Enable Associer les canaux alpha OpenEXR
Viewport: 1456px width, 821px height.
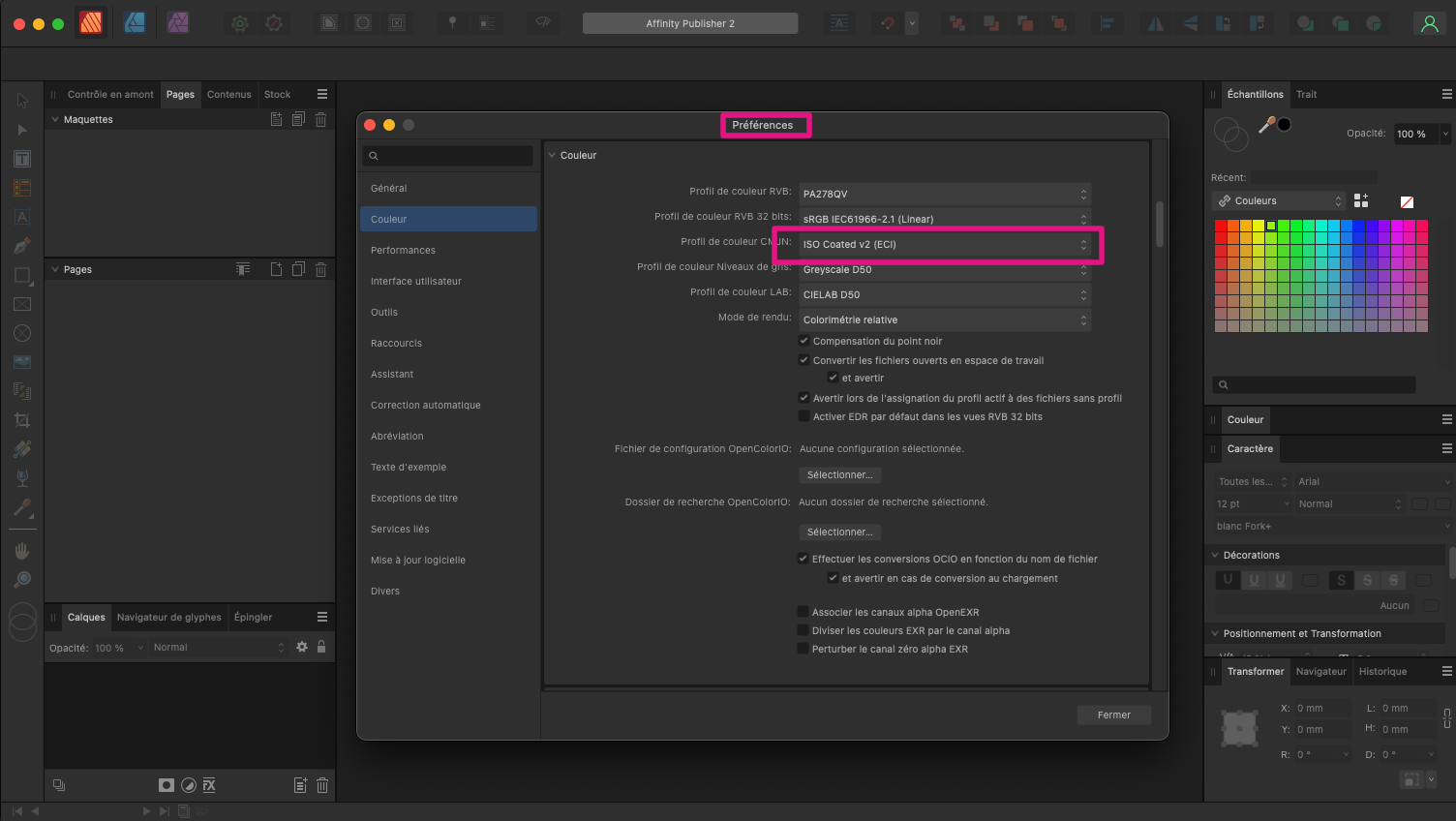coord(803,612)
